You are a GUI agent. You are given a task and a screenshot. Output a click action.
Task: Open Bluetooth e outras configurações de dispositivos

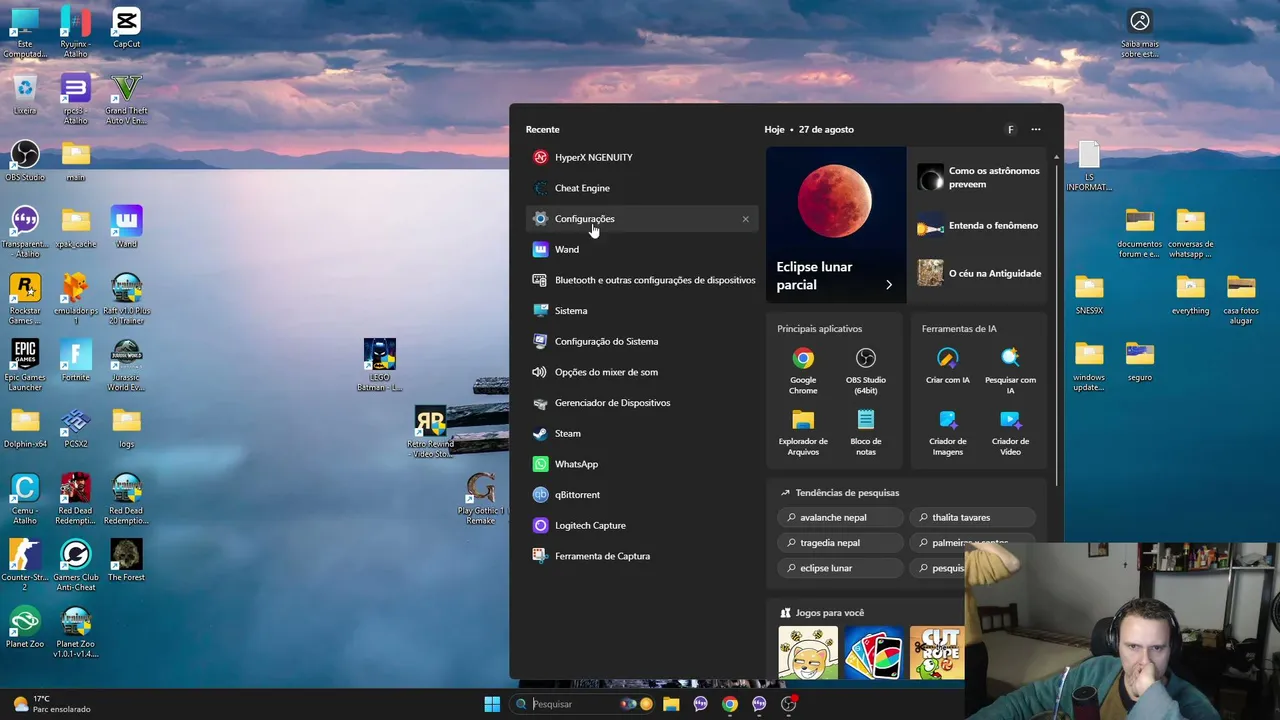642,280
